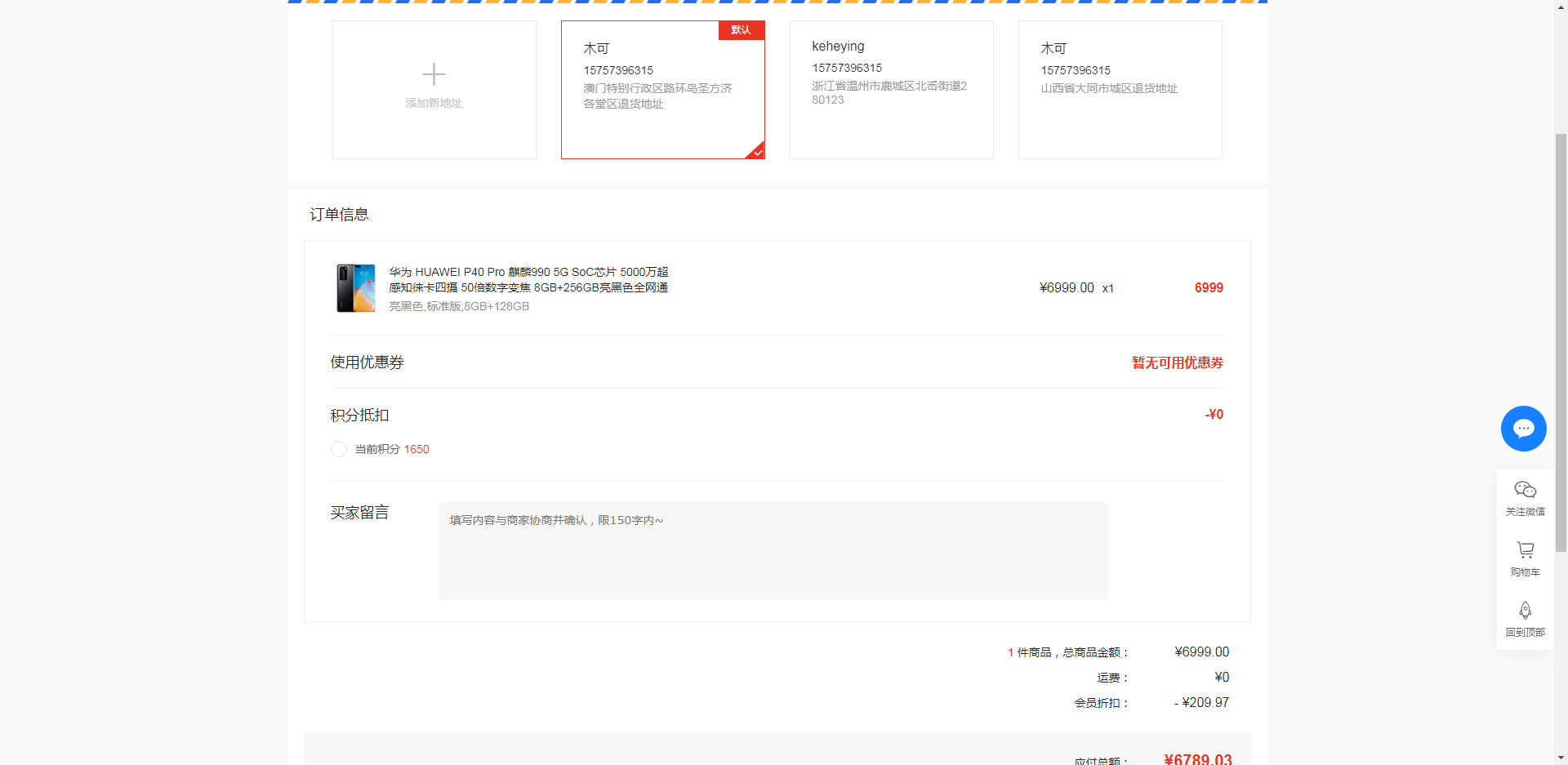Click 暂无可用优惠券 coupon text

pos(1177,362)
